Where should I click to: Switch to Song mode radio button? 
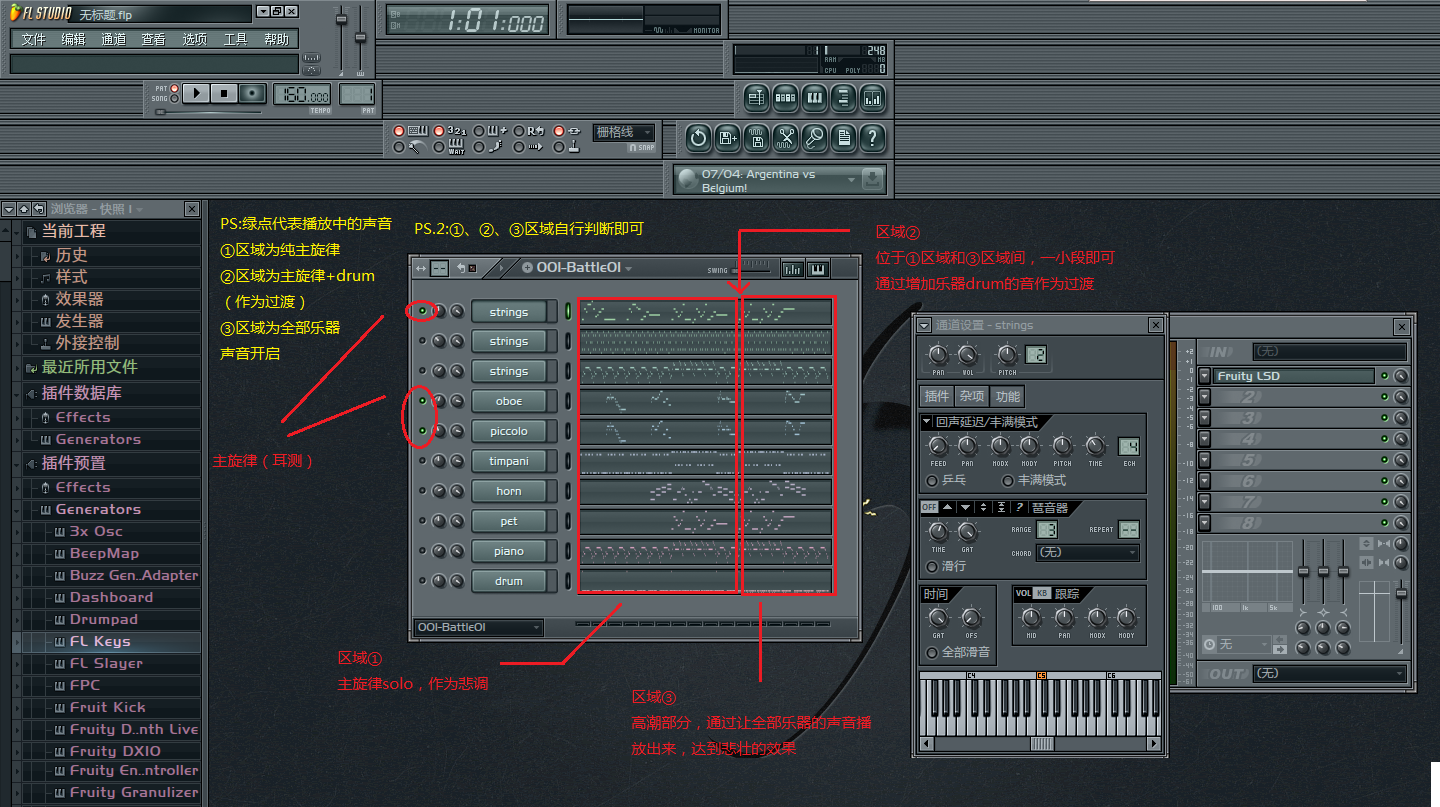175,99
